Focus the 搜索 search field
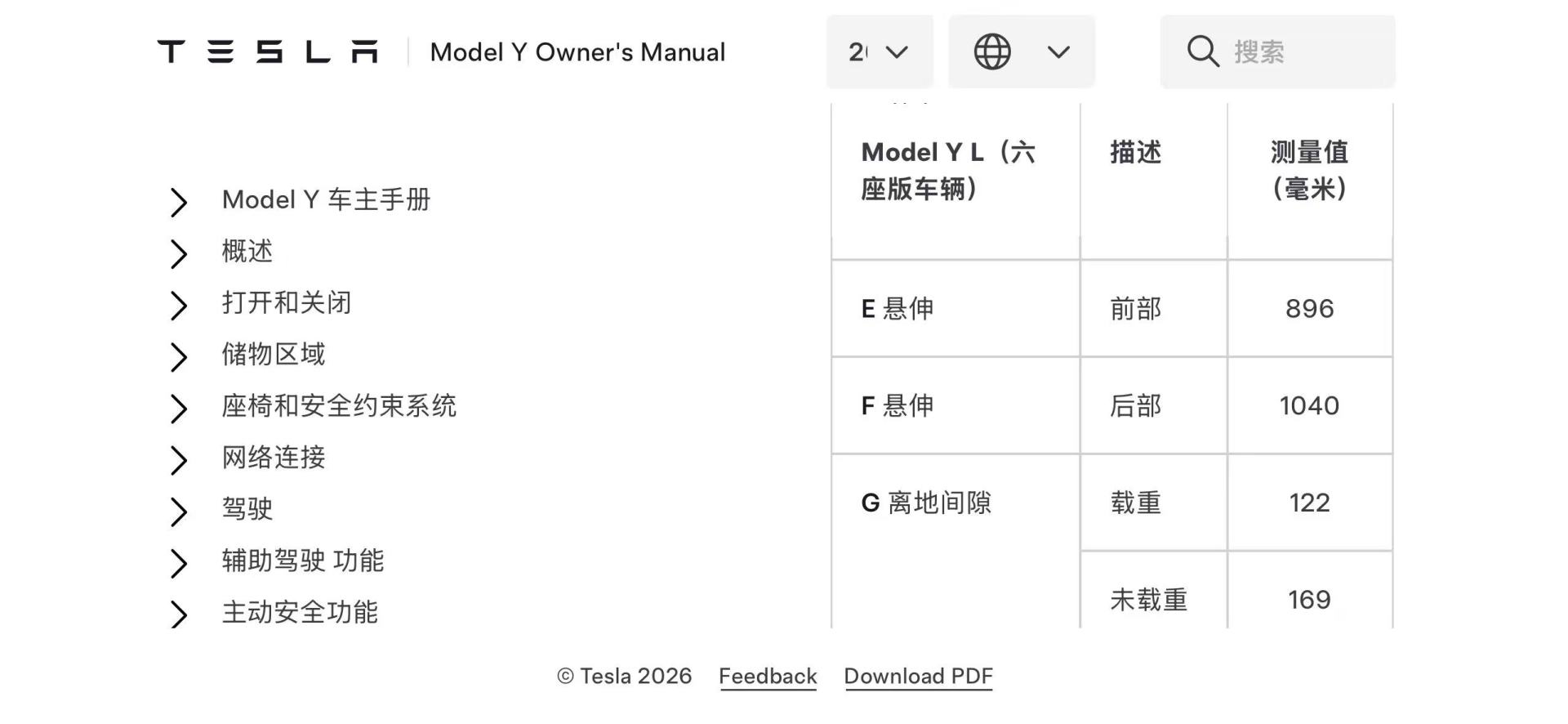Viewport: 1568px width, 724px height. click(x=1278, y=51)
